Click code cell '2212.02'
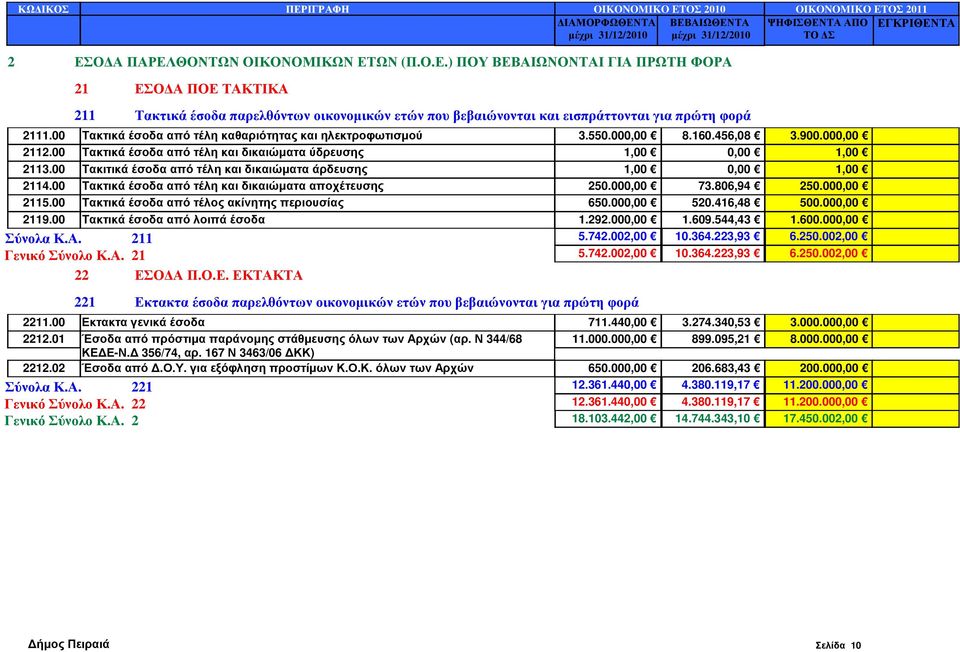Screen dimensions: 960x652 pos(43,369)
